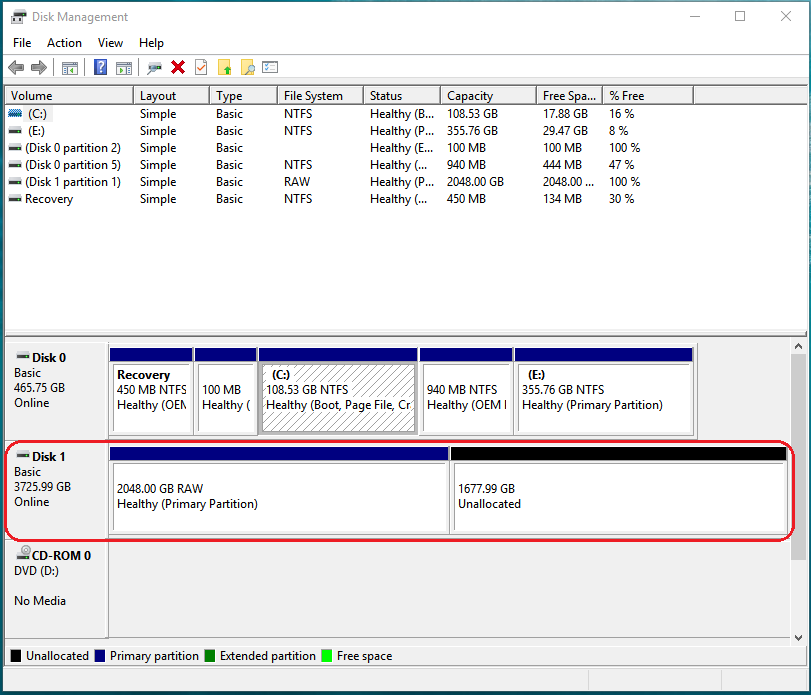
Task: Click the dark green Extended partition legend swatch
Action: [209, 656]
